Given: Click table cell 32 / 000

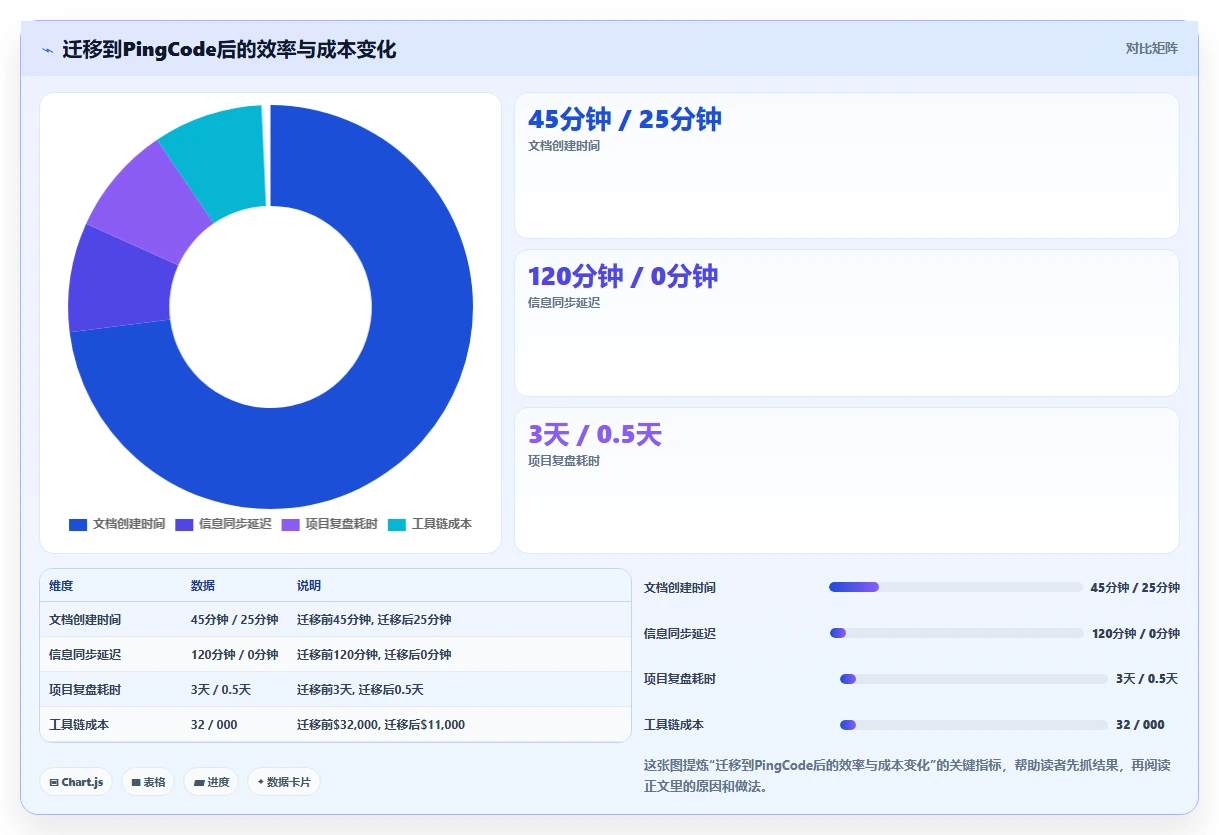Looking at the screenshot, I should point(214,725).
